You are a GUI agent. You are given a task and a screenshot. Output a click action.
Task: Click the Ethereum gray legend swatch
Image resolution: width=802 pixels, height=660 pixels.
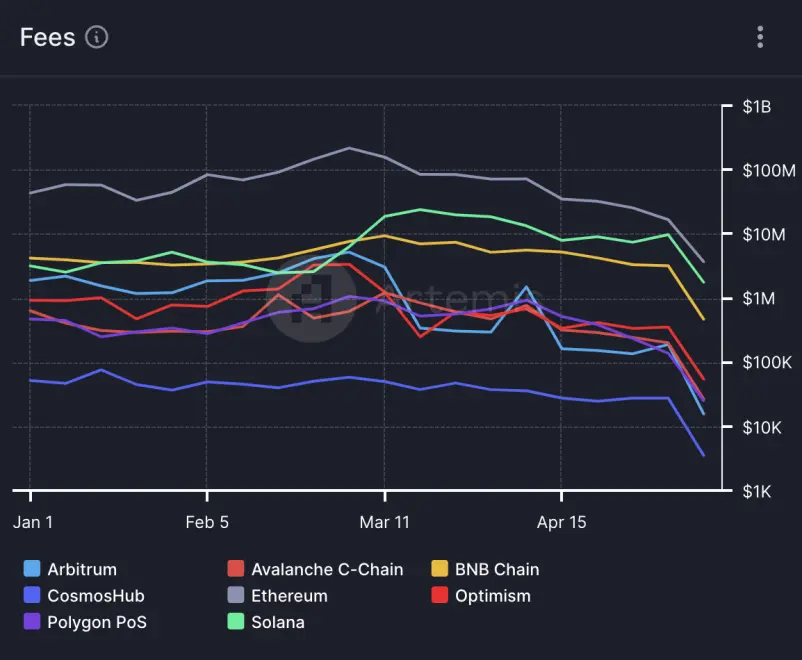point(235,595)
